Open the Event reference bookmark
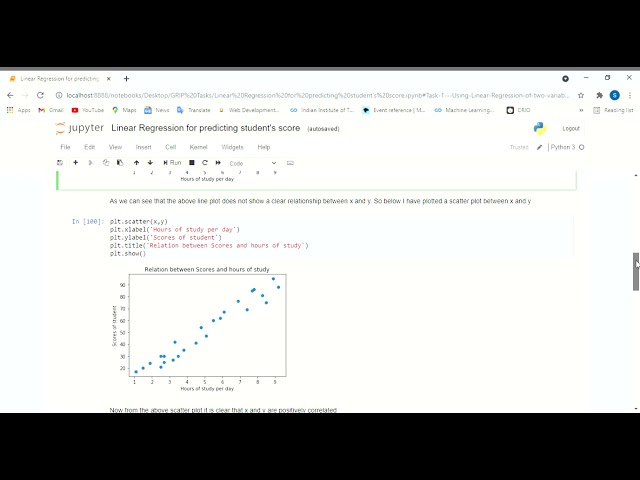 pos(394,110)
